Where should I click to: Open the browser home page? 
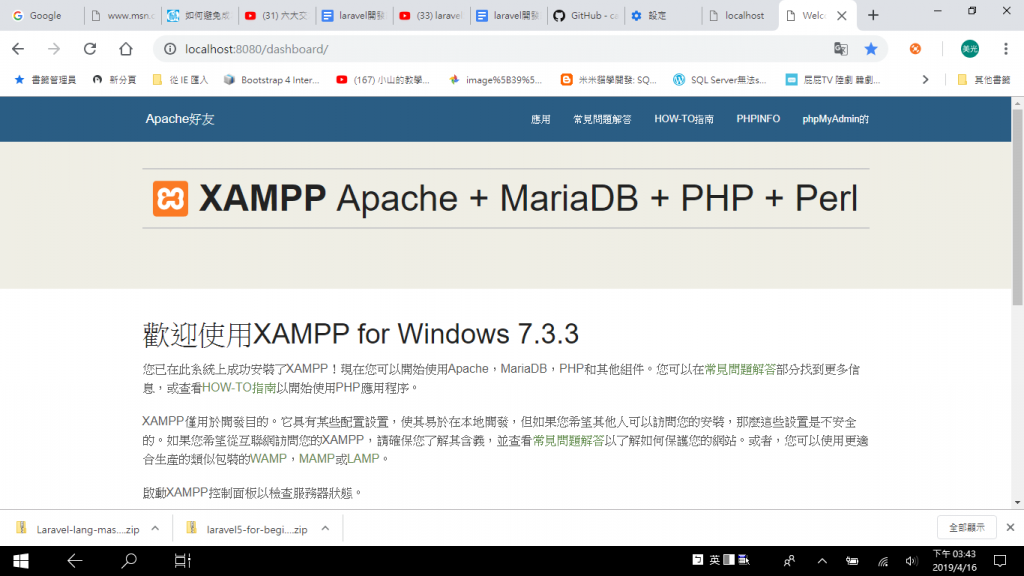pyautogui.click(x=126, y=49)
